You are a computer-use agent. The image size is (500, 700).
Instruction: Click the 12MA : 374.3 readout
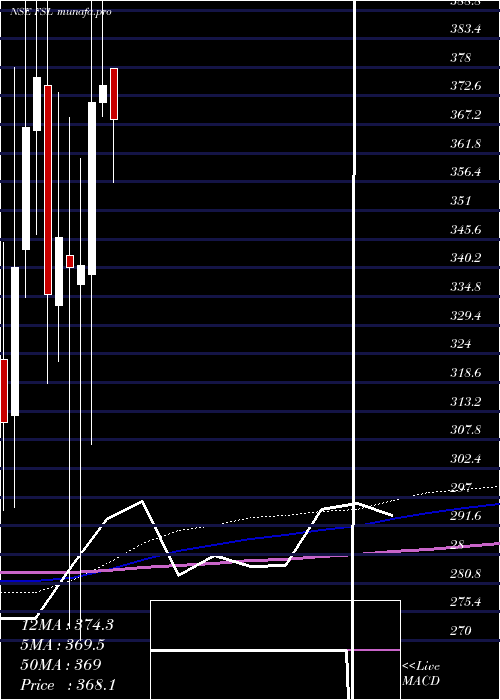[67, 625]
